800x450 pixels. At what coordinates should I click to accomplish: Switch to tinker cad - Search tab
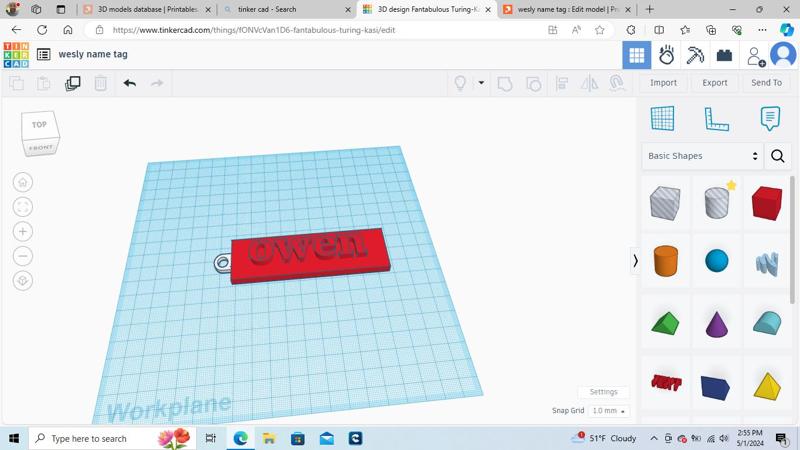pyautogui.click(x=286, y=9)
